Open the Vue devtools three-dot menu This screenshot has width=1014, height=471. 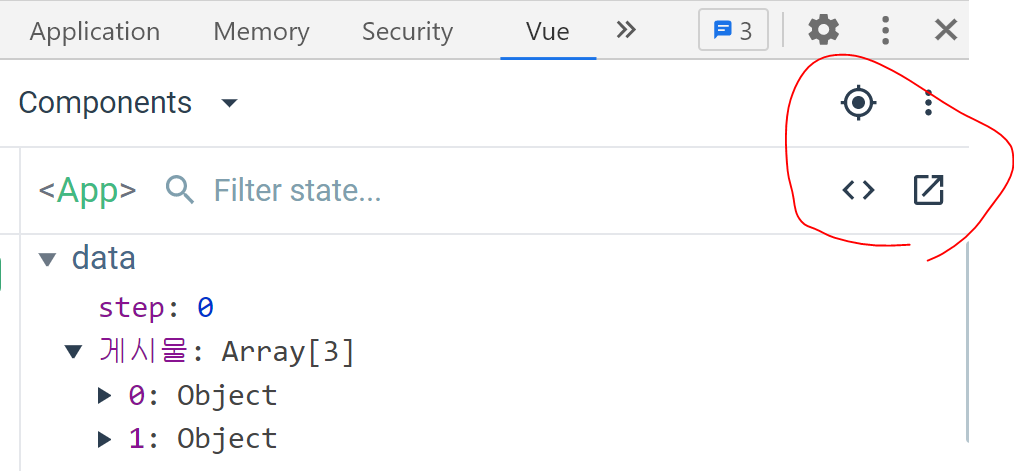(929, 103)
